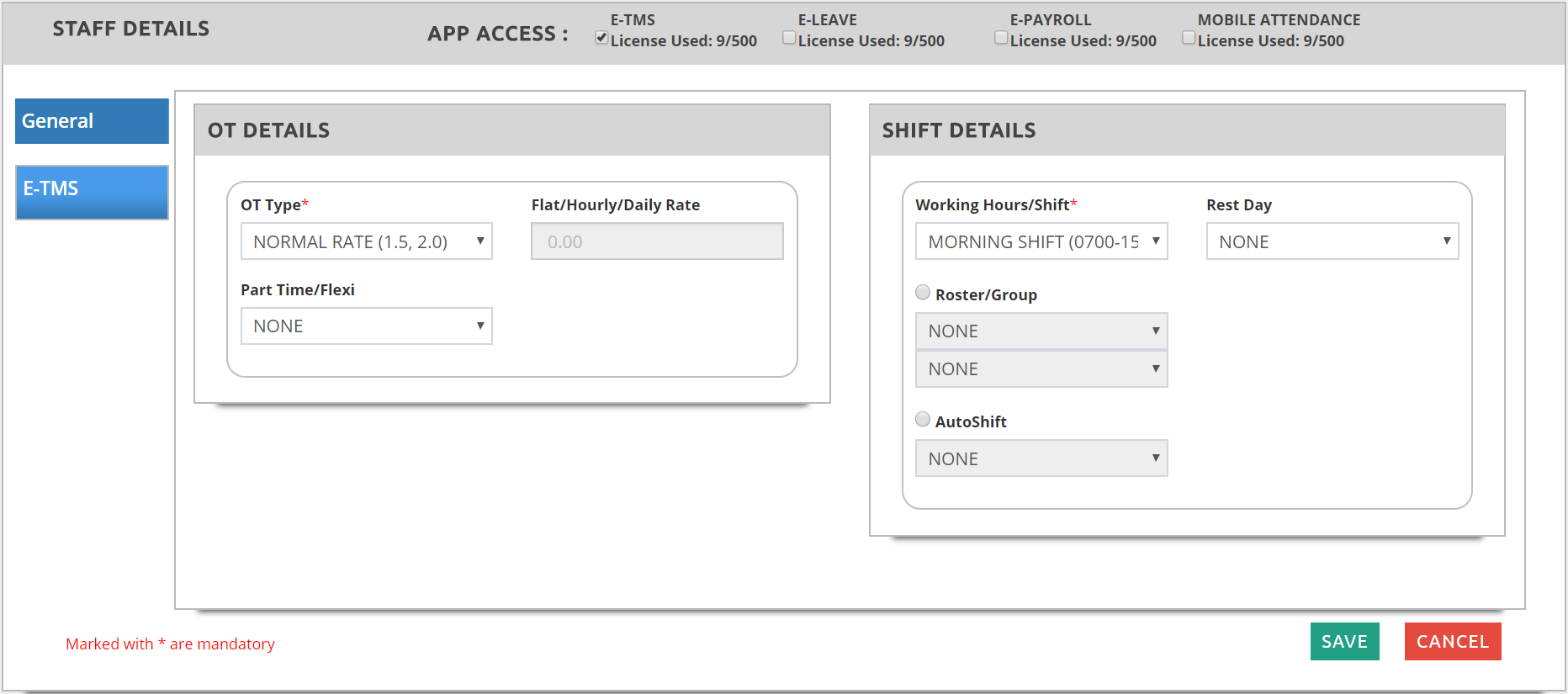Uncheck the E-TMS app access checkbox
Screen dimensions: 1568x694
pos(601,38)
